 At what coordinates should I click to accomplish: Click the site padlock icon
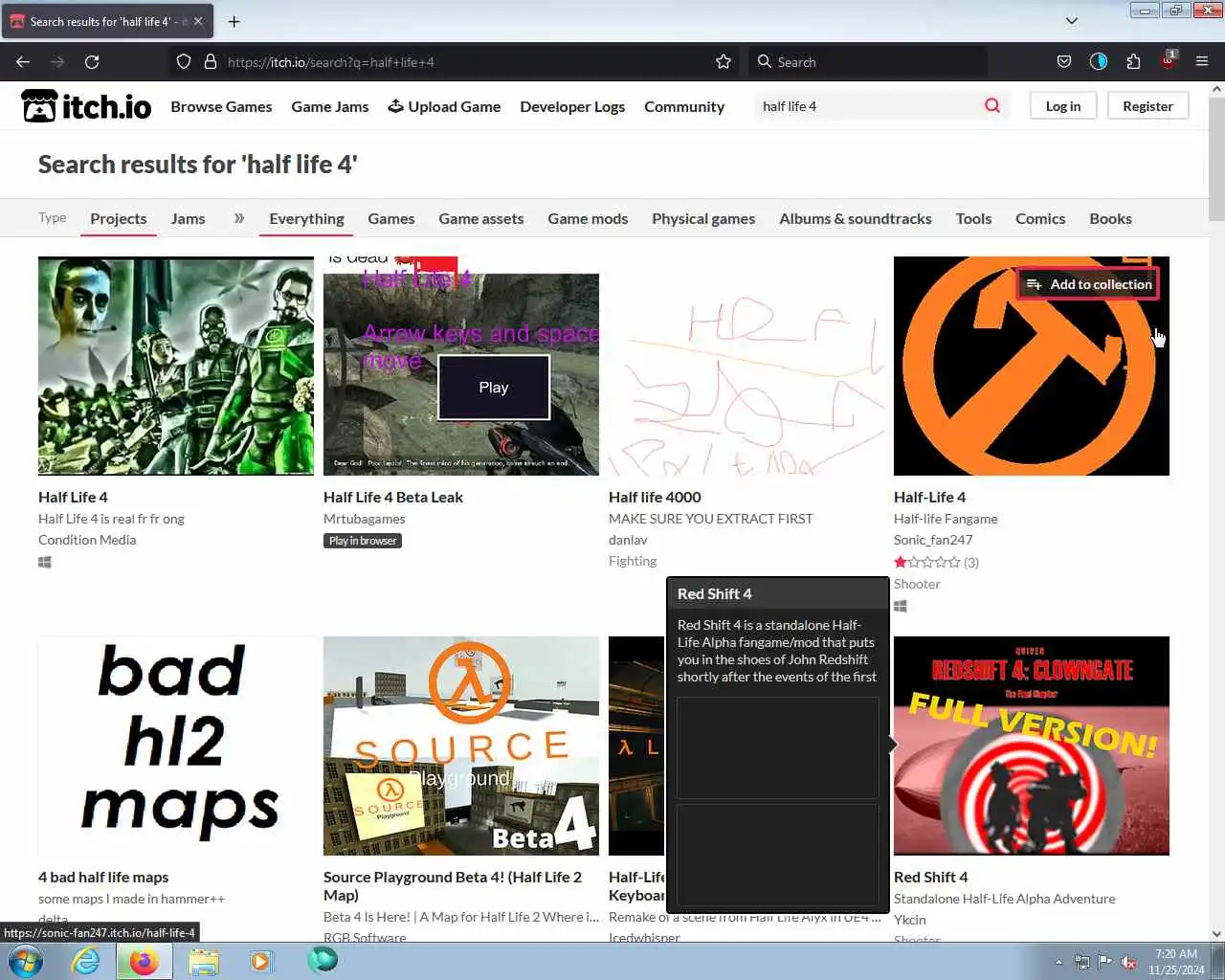(x=211, y=61)
